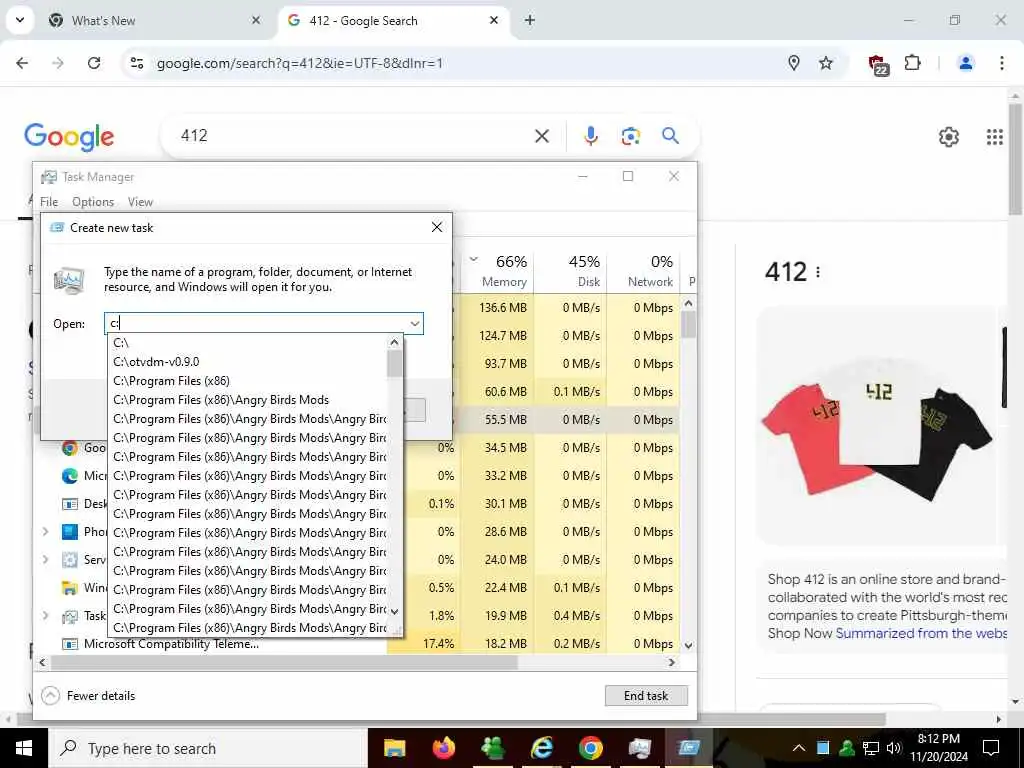Screen dimensions: 1024x768
Task: Close the Create new task dialog
Action: tap(437, 227)
